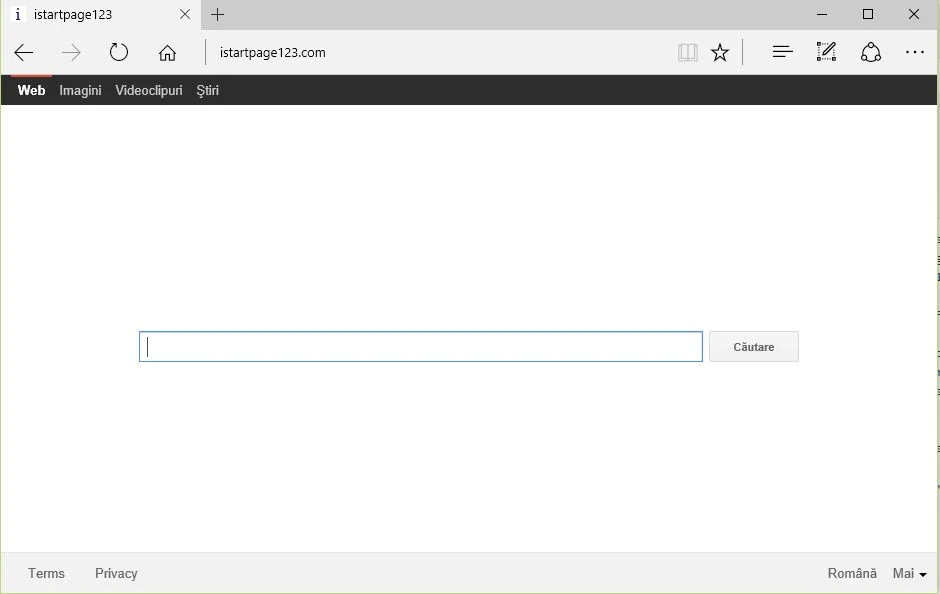Open a new tab with plus
Screen dimensions: 940x594
pyautogui.click(x=218, y=14)
